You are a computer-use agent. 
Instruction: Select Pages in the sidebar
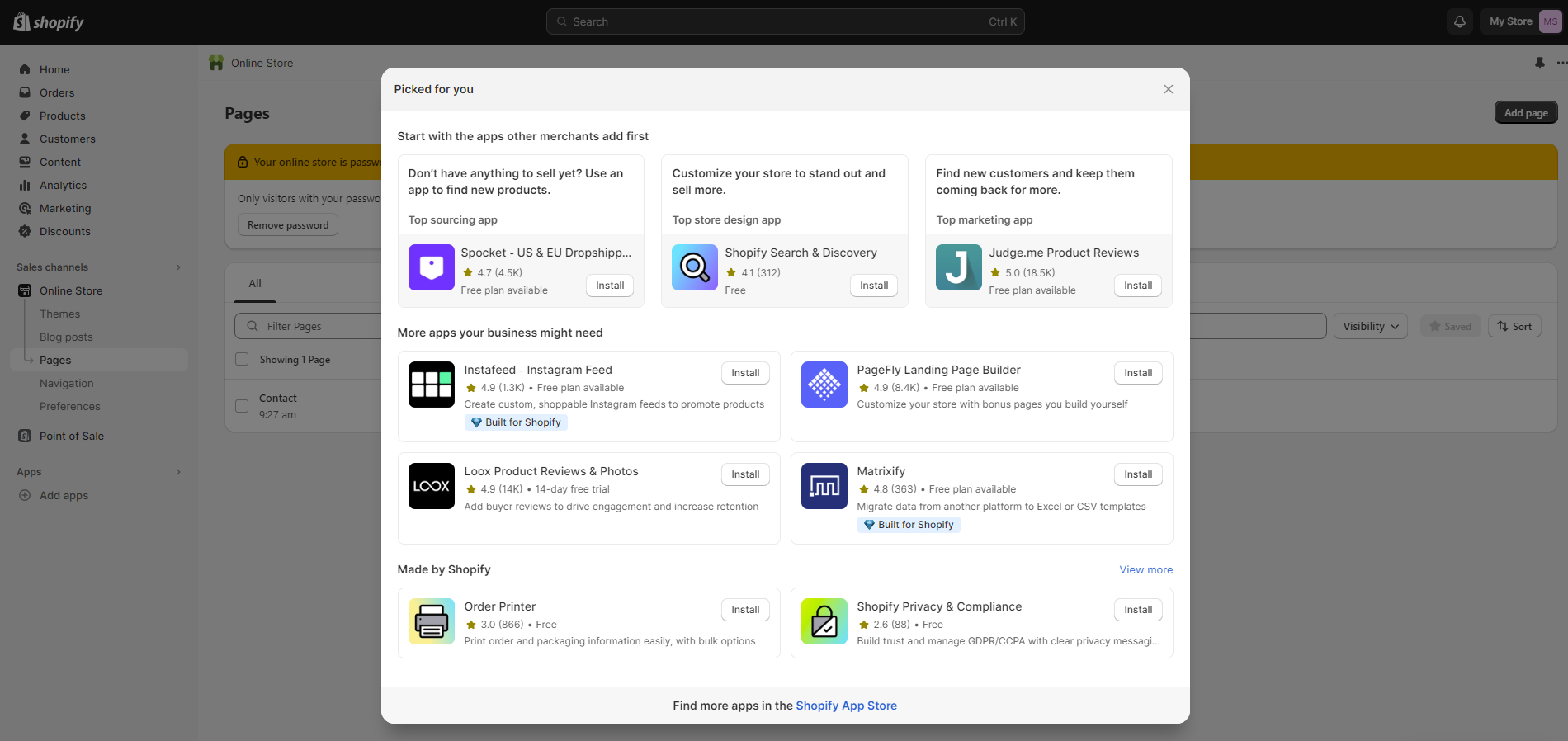(99, 360)
